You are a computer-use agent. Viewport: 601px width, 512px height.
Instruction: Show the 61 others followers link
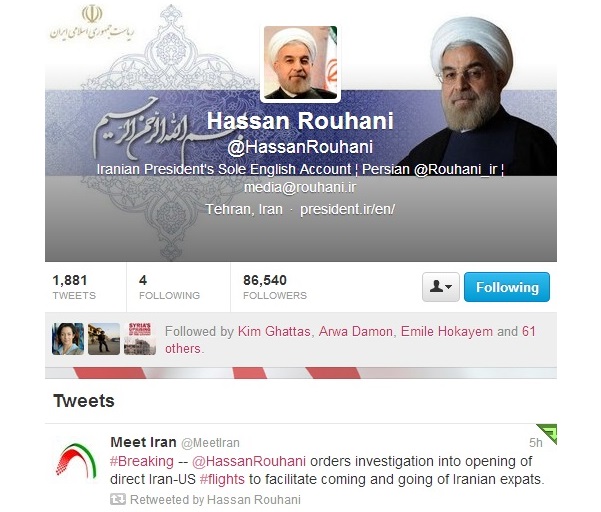[350, 340]
